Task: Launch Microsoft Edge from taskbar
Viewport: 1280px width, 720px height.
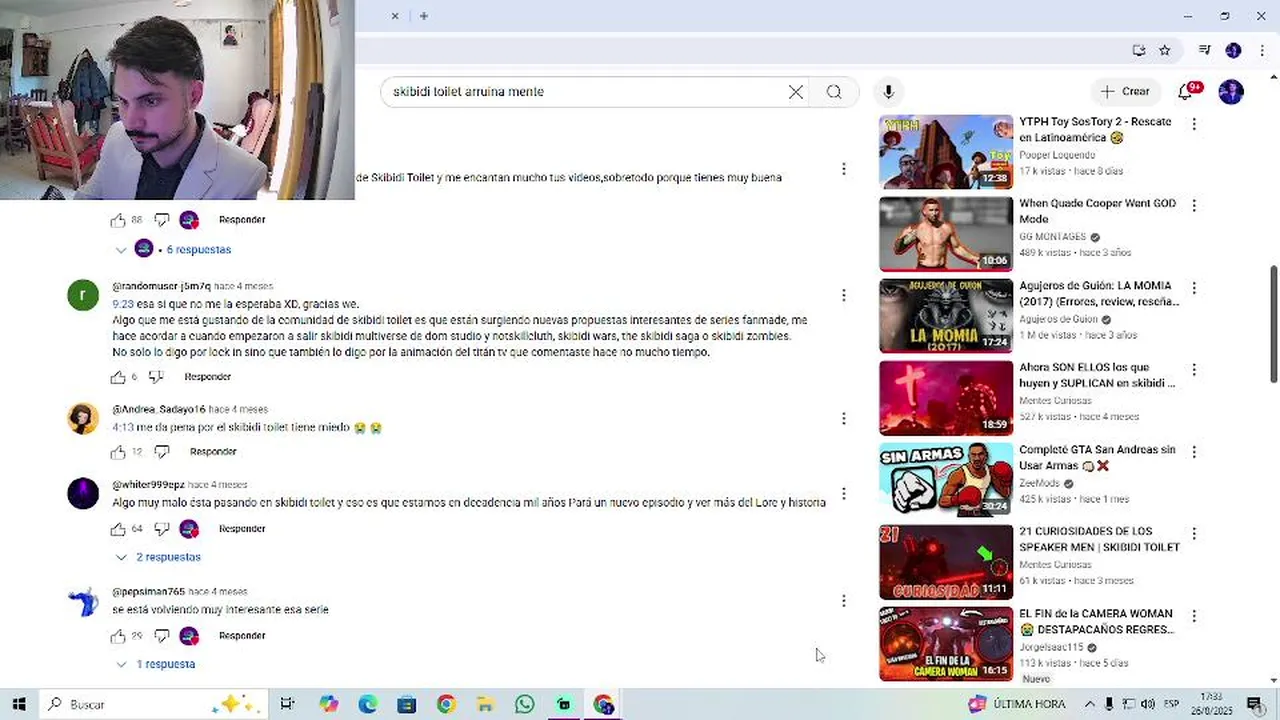Action: click(x=367, y=704)
